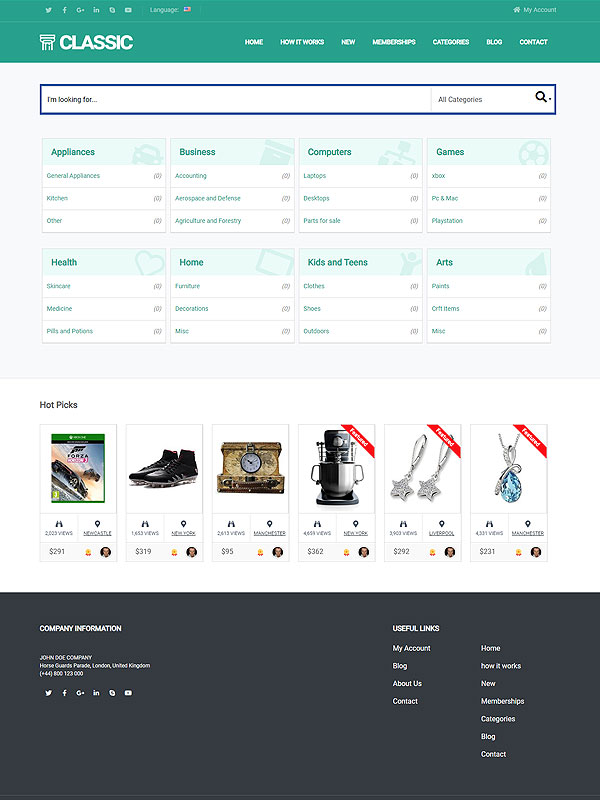
Task: Open the Playstation subcategory
Action: tap(447, 220)
